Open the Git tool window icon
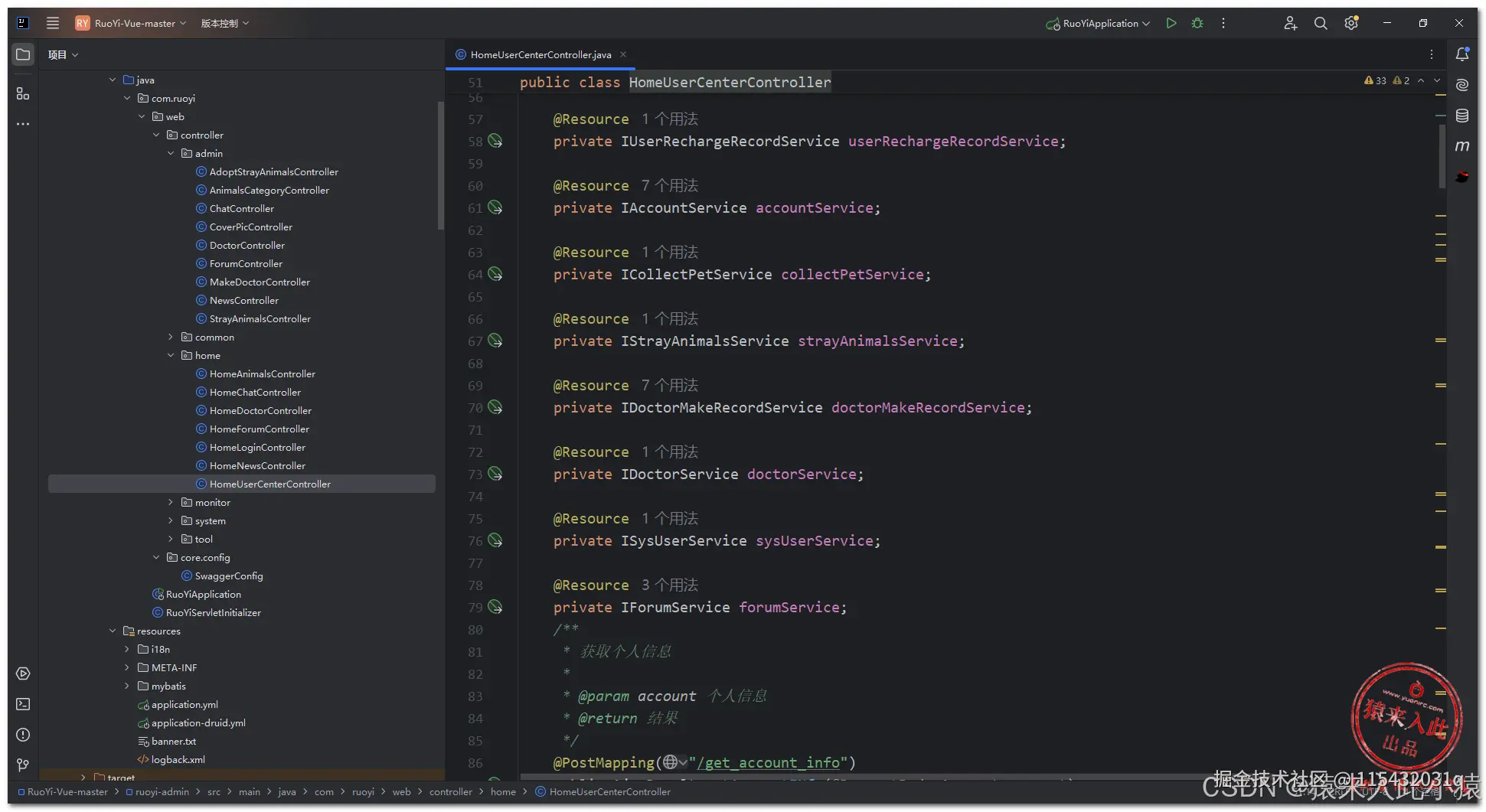 (23, 765)
